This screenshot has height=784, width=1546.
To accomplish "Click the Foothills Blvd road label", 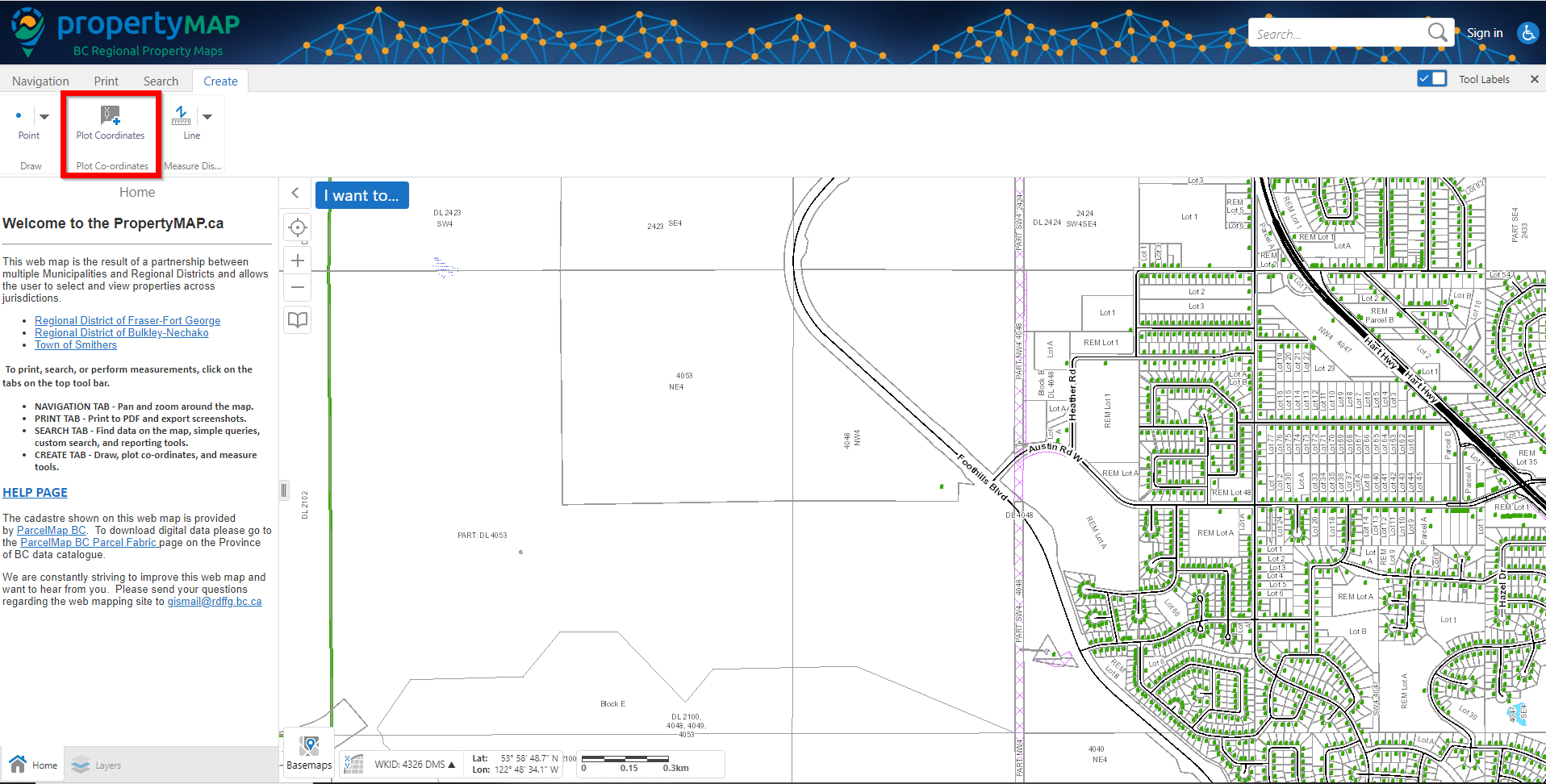I will pos(983,477).
